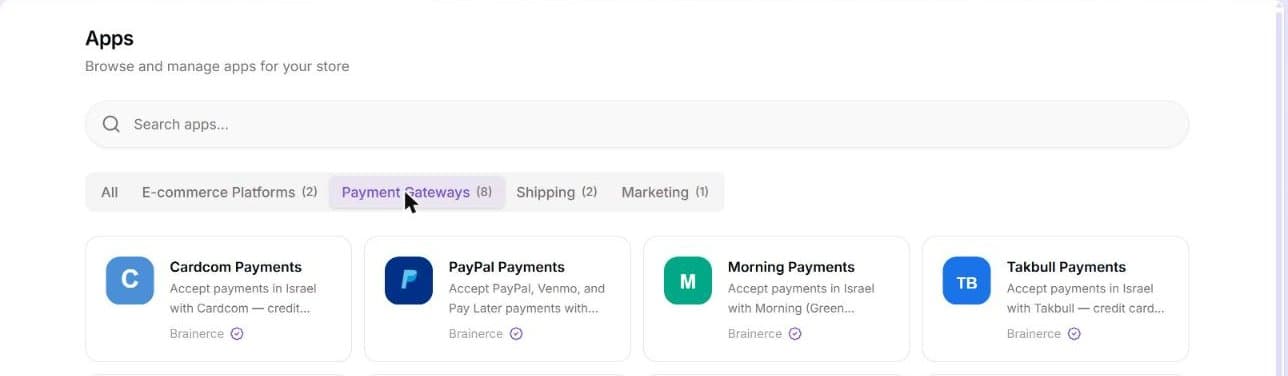Open the Morning Payments app title
Image resolution: width=1288 pixels, height=376 pixels.
[791, 267]
